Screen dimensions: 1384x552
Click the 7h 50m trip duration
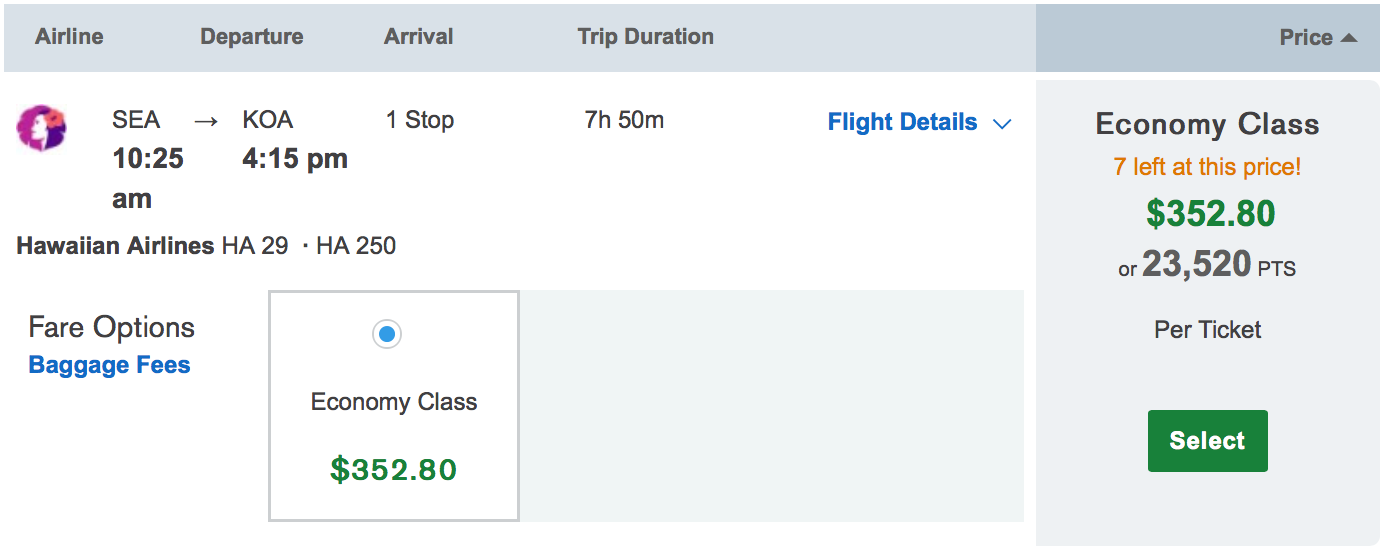point(624,120)
